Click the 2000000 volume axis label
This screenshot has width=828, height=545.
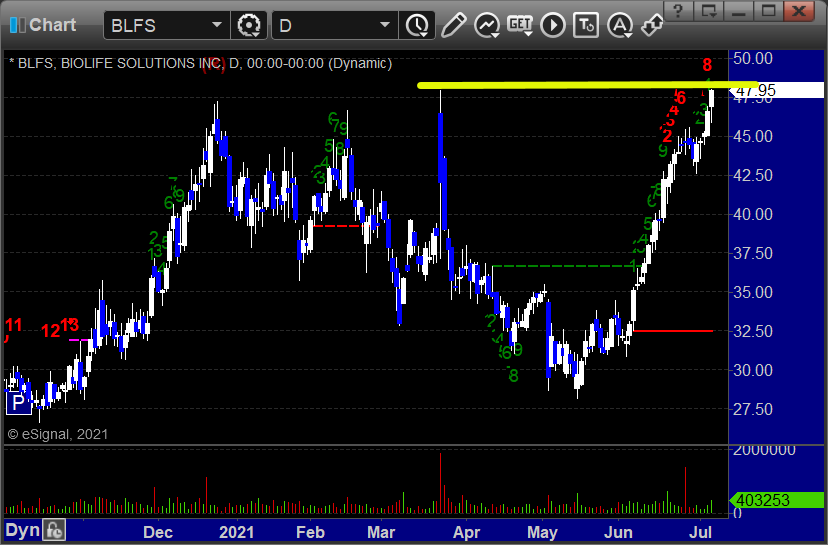(x=764, y=450)
